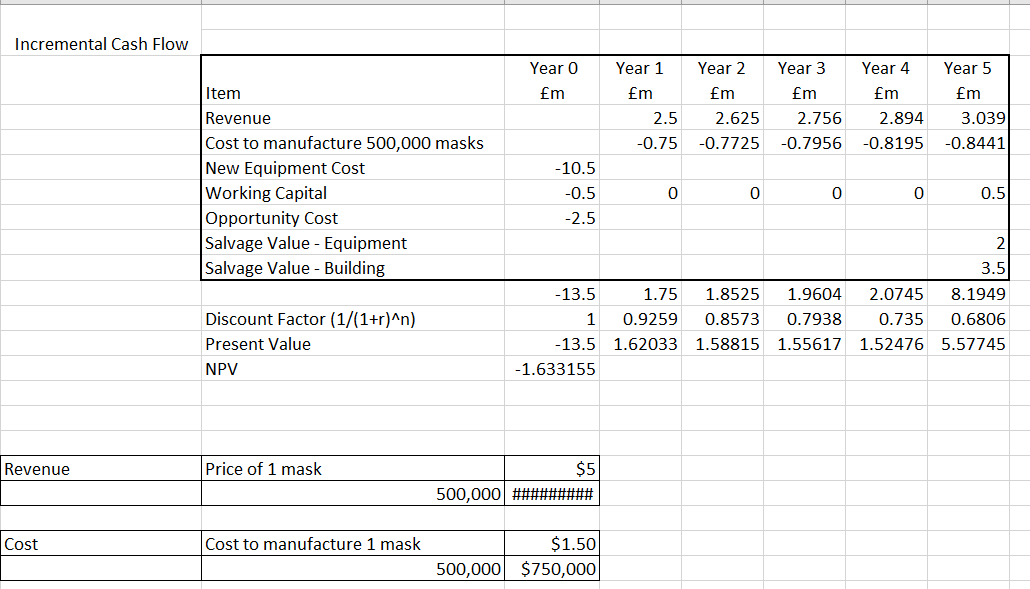1030x589 pixels.
Task: Select discount factor 0.8573
Action: (723, 318)
